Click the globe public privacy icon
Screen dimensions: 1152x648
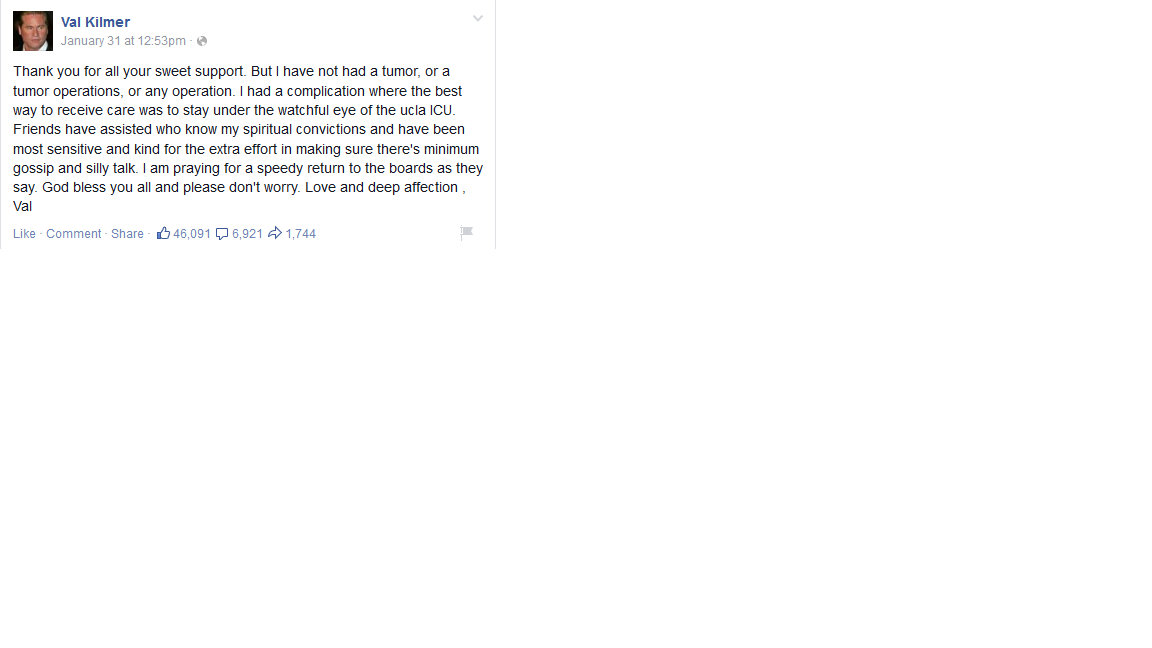tap(202, 41)
